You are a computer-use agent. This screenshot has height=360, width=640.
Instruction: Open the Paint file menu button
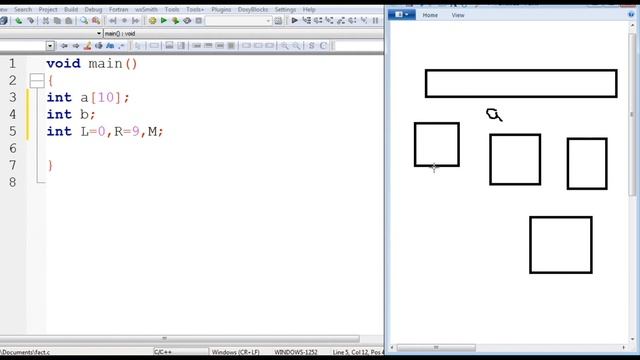(402, 15)
